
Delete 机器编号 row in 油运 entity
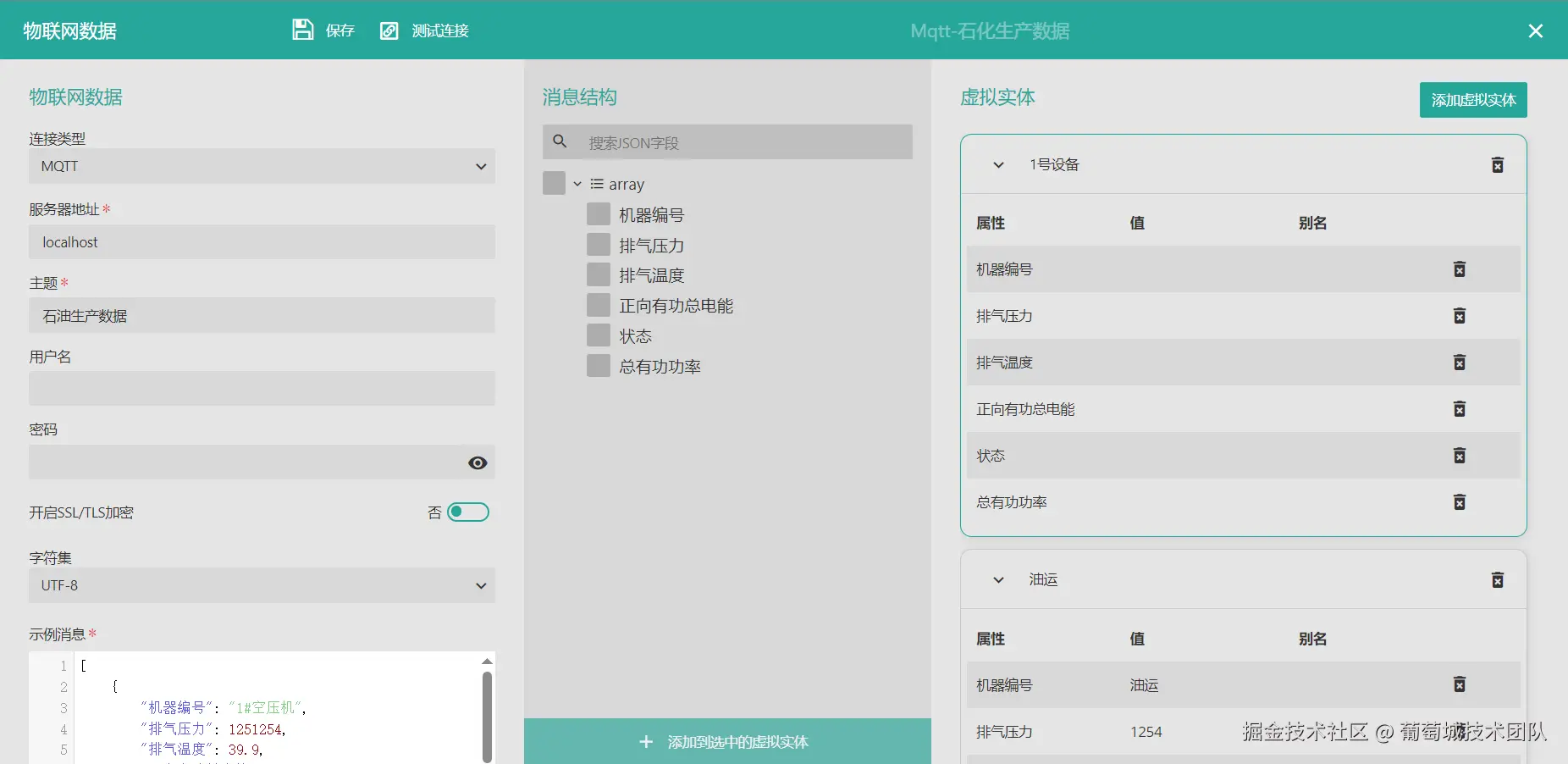(x=1460, y=684)
